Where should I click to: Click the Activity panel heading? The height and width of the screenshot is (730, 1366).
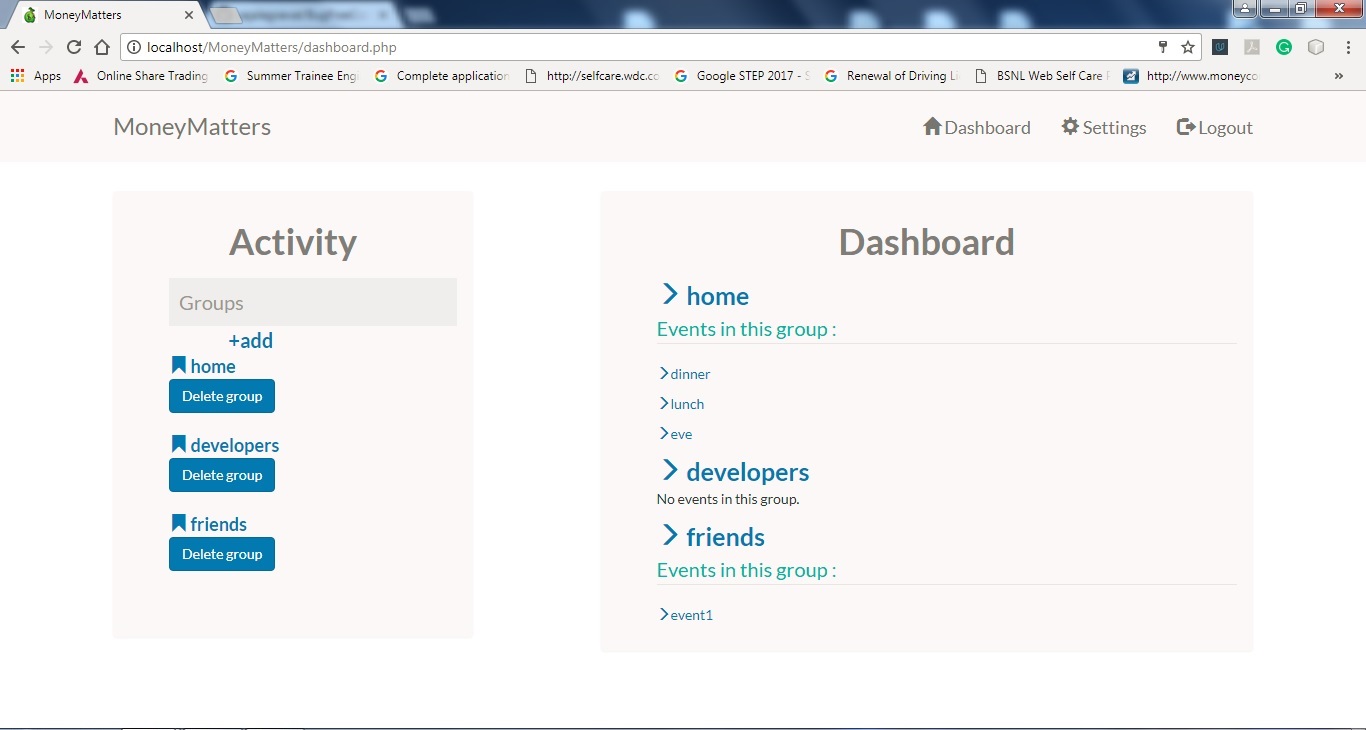[x=293, y=242]
